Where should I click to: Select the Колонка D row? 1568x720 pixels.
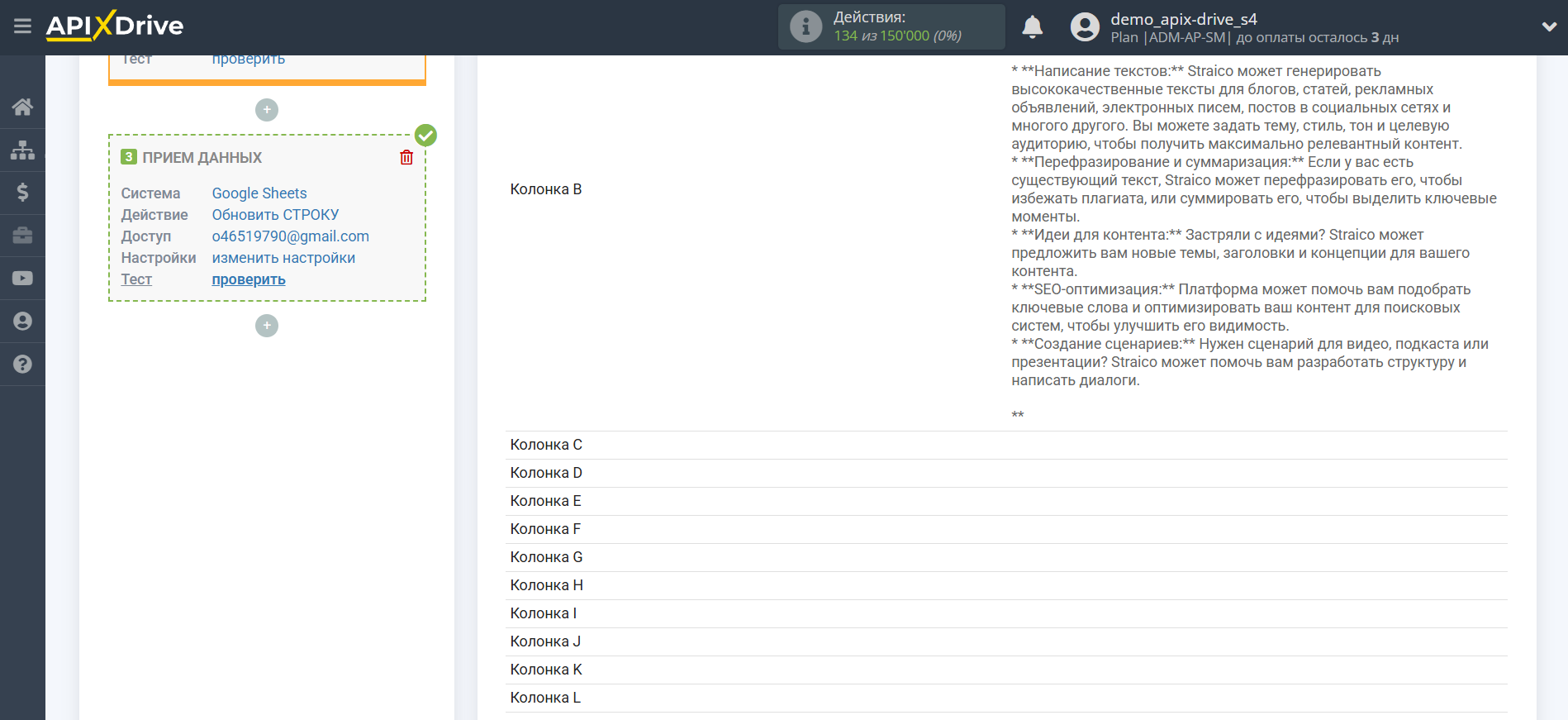pyautogui.click(x=1006, y=473)
